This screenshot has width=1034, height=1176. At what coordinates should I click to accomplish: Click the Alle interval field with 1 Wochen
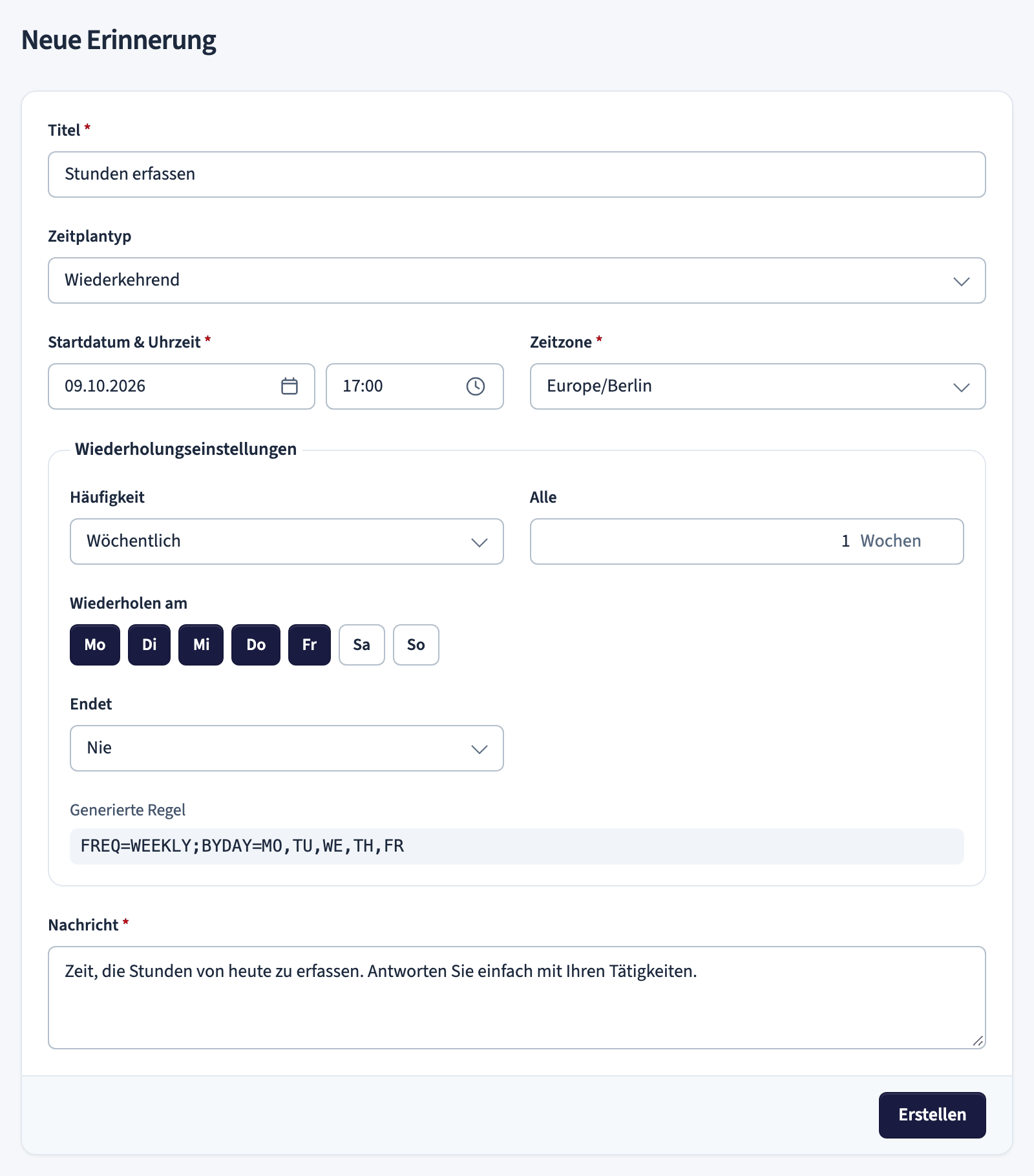pos(747,541)
